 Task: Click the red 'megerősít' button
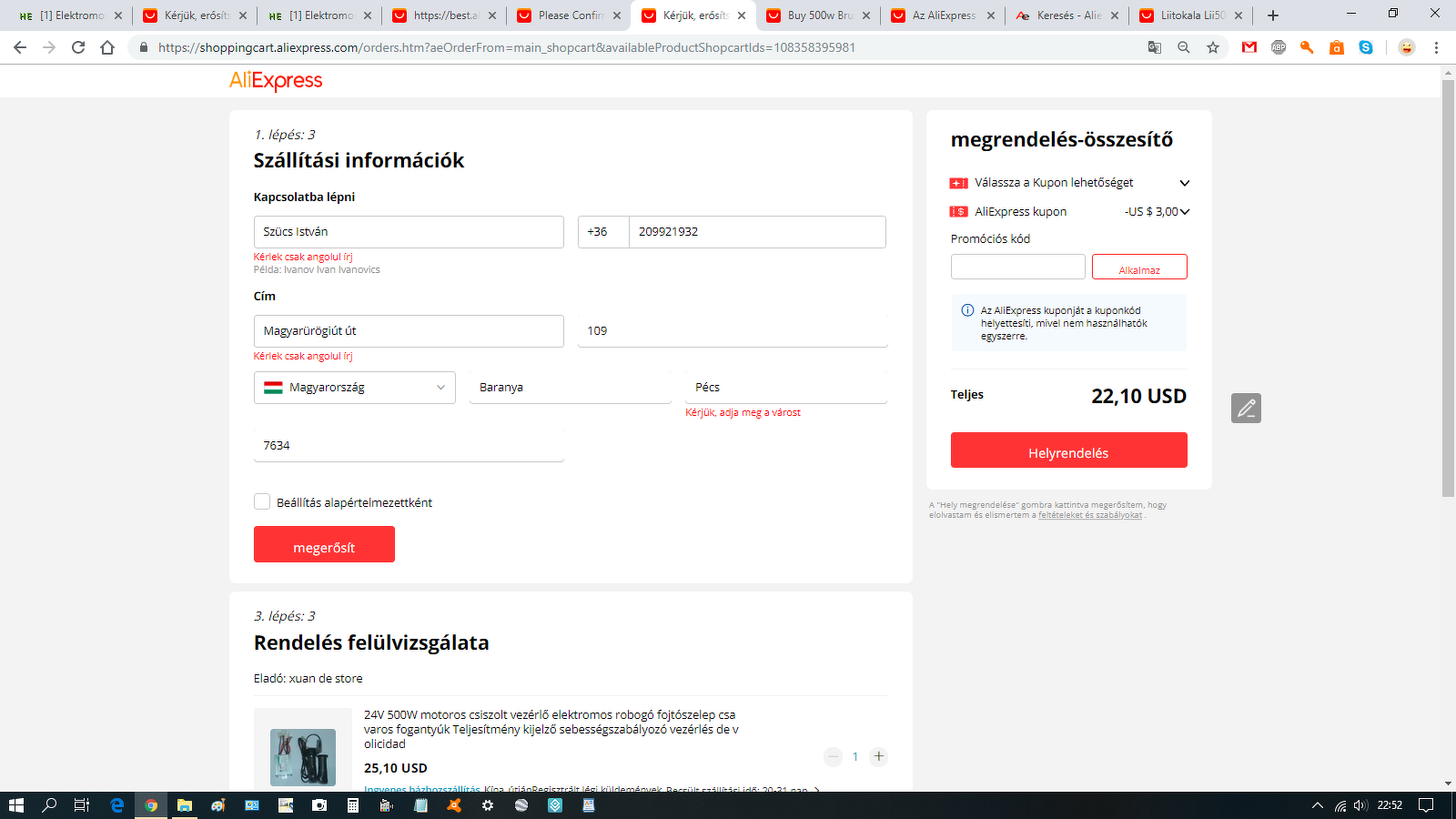[324, 544]
